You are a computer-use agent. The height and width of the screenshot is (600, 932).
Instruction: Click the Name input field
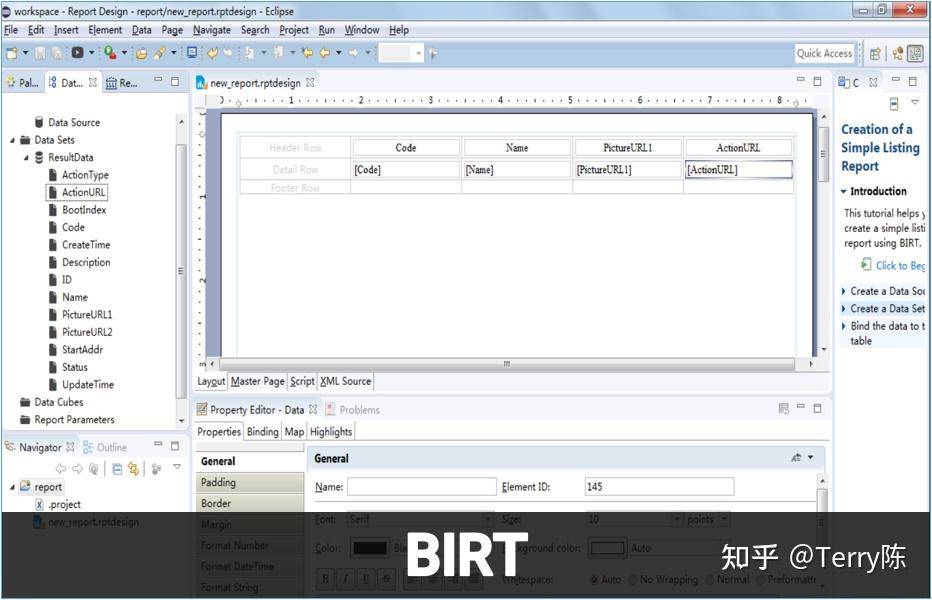421,486
